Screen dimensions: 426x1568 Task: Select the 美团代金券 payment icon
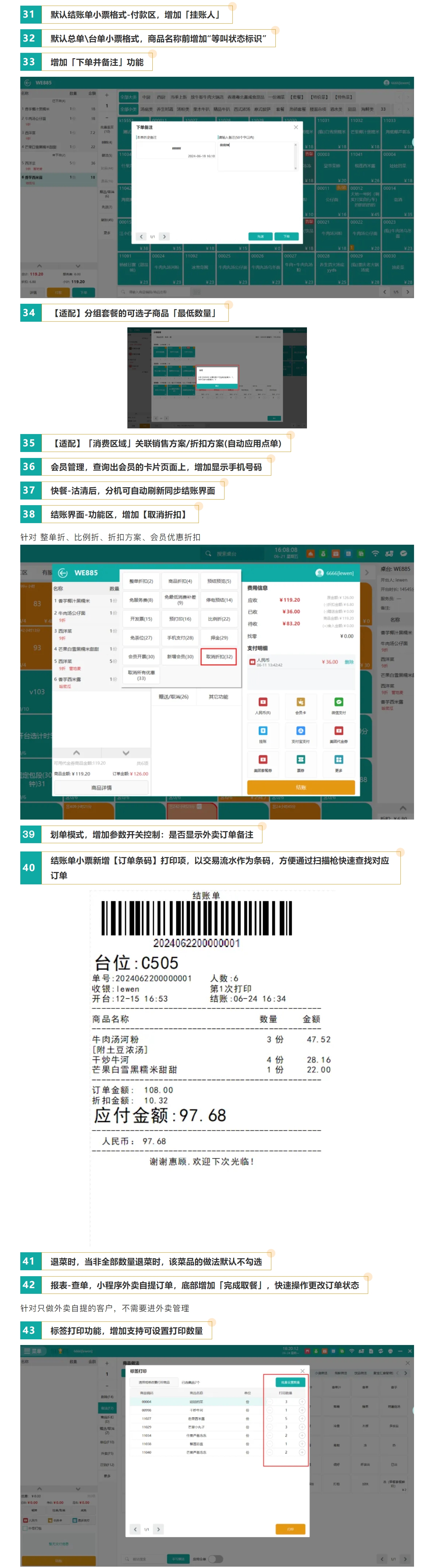pos(338,730)
